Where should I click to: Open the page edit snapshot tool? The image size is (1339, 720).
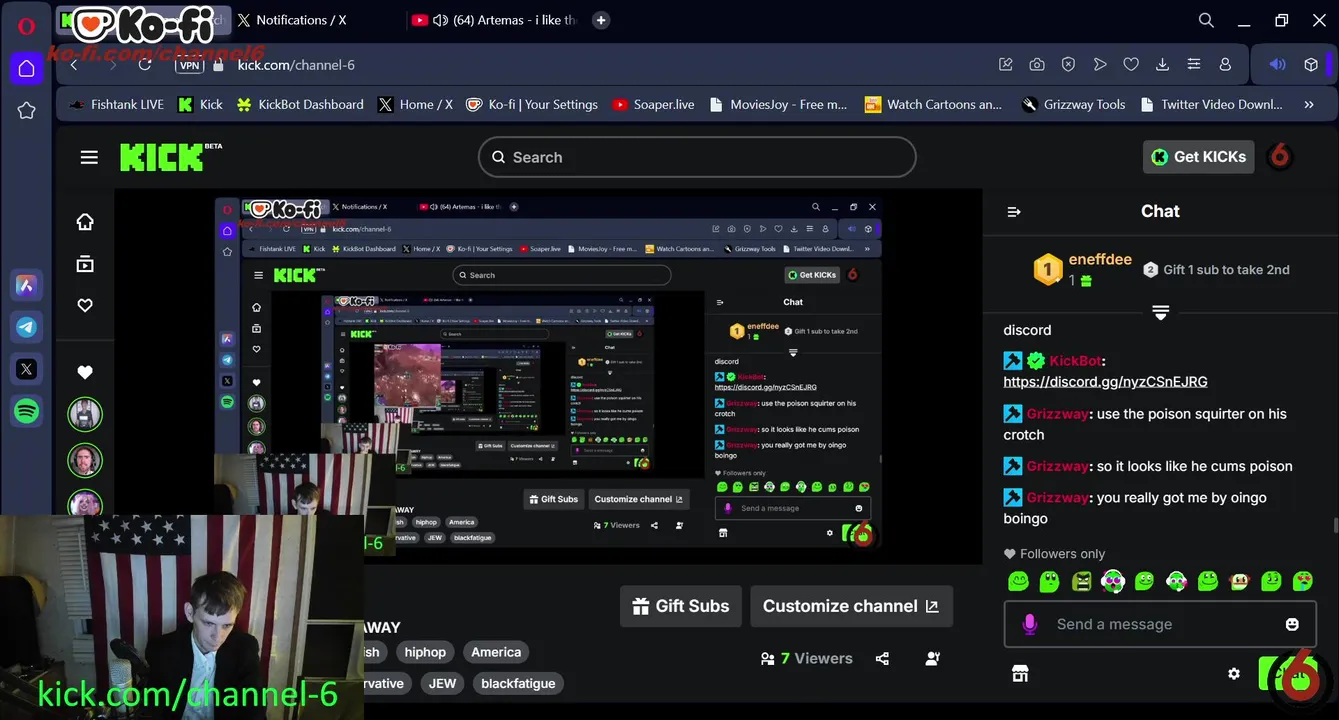[x=1006, y=65]
